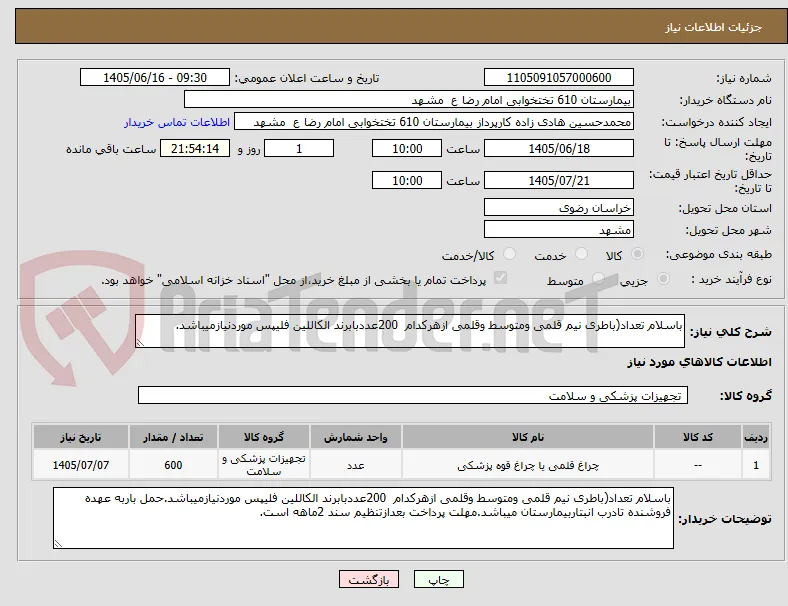
Task: Select the کالا radio button
Action: pyautogui.click(x=637, y=254)
